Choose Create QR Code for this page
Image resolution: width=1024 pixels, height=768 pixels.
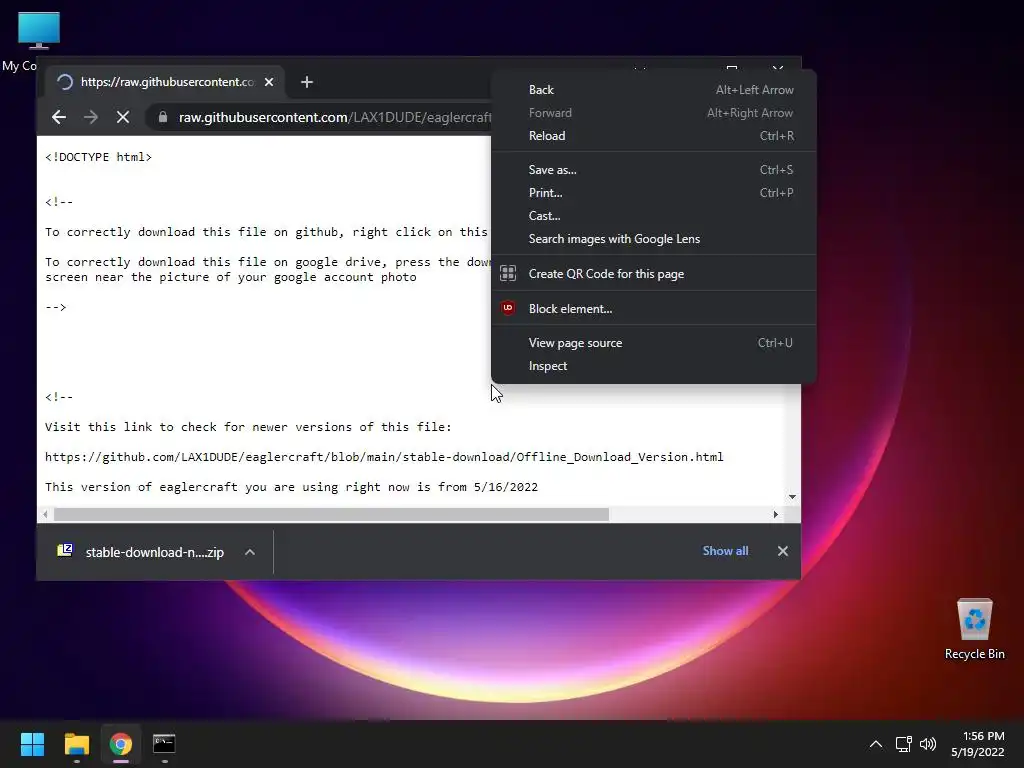(x=654, y=274)
